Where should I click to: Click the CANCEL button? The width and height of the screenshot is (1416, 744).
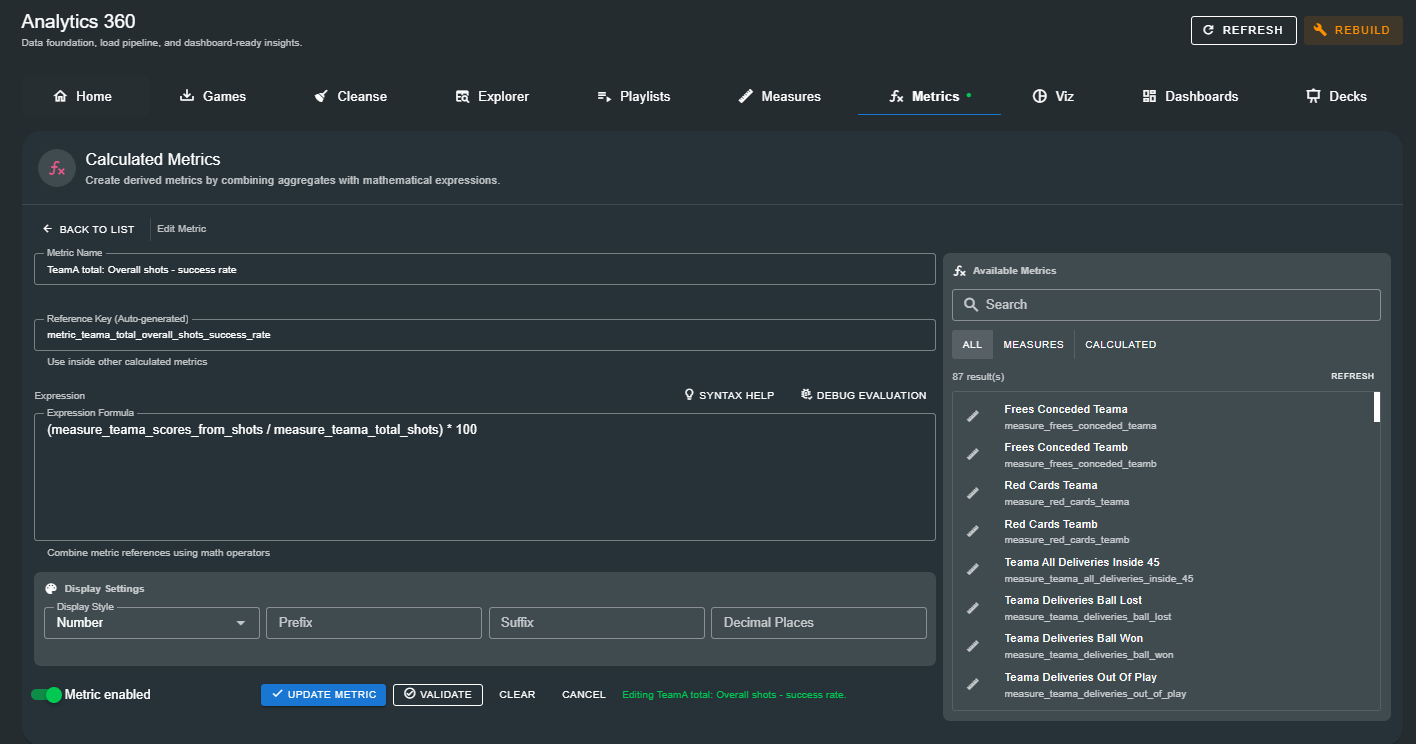(x=584, y=694)
